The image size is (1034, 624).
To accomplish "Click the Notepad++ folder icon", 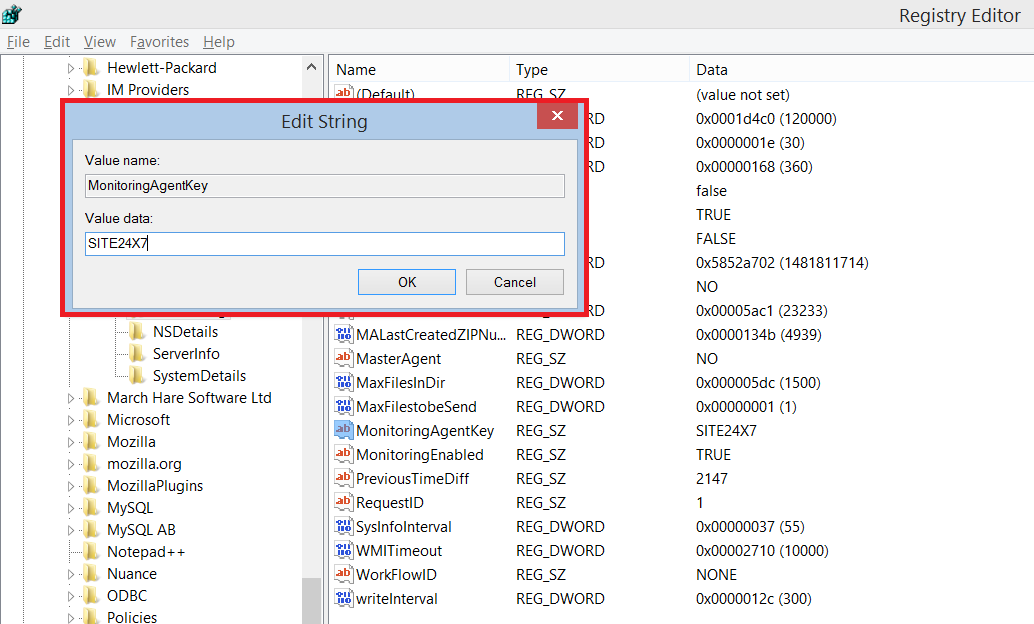I will [x=91, y=551].
